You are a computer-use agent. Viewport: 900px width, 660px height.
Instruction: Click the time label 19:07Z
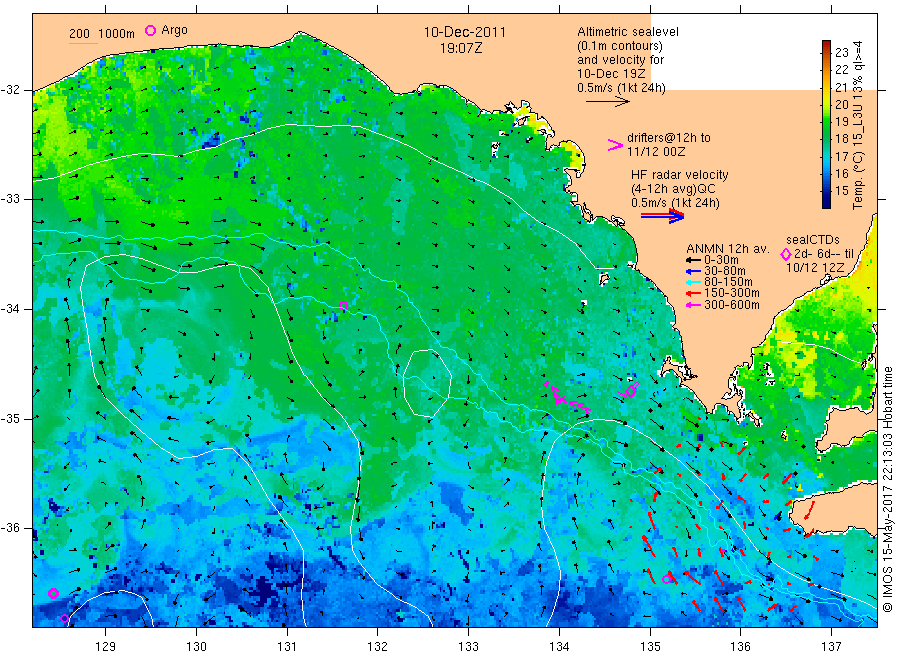click(x=461, y=48)
